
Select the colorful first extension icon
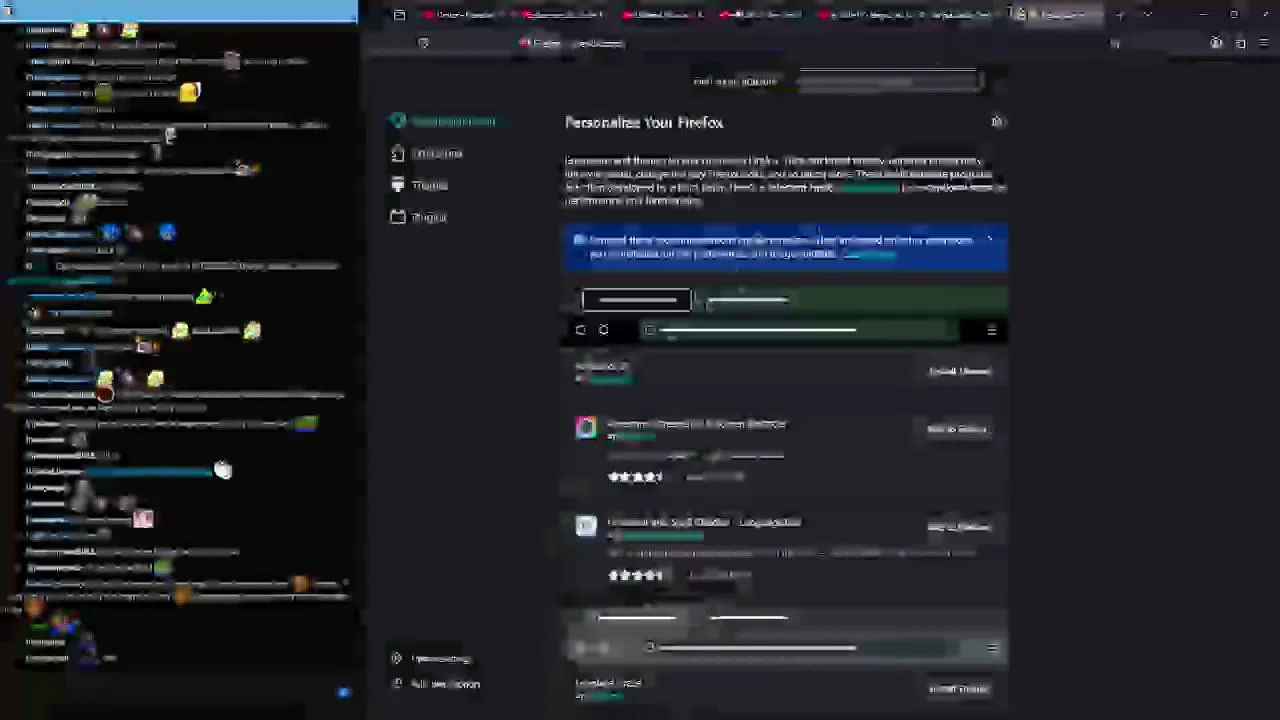[586, 428]
